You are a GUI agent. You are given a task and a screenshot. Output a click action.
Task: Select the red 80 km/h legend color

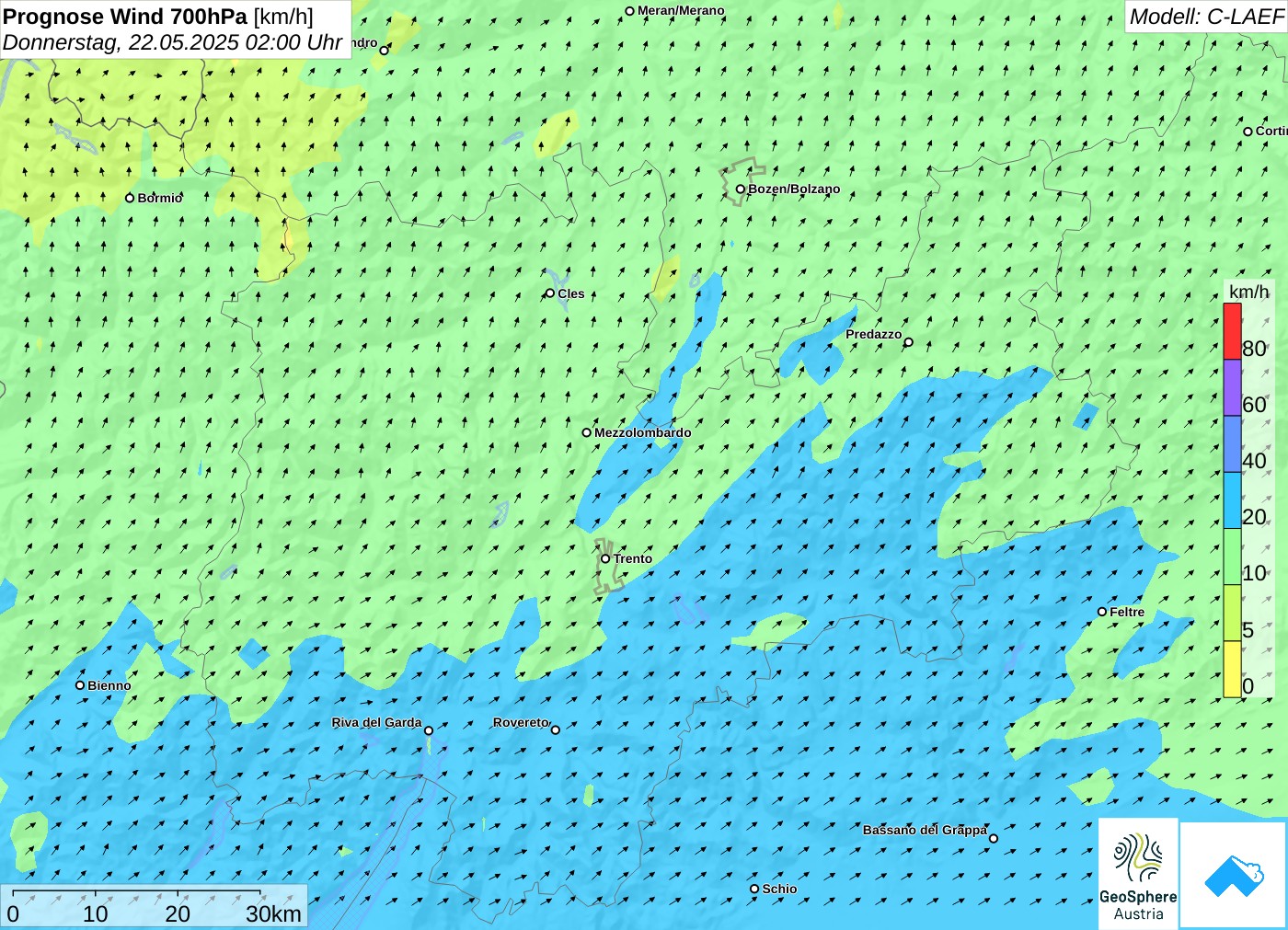1232,331
